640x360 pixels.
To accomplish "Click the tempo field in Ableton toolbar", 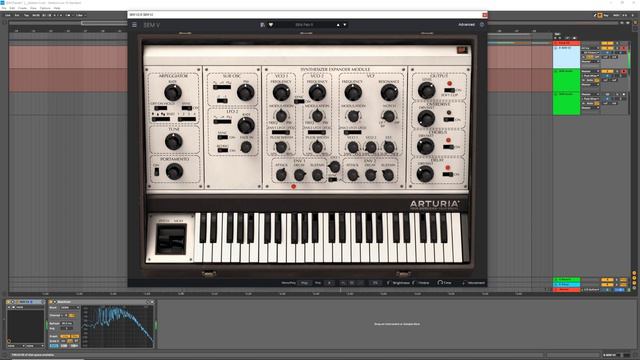I will tap(36, 15).
